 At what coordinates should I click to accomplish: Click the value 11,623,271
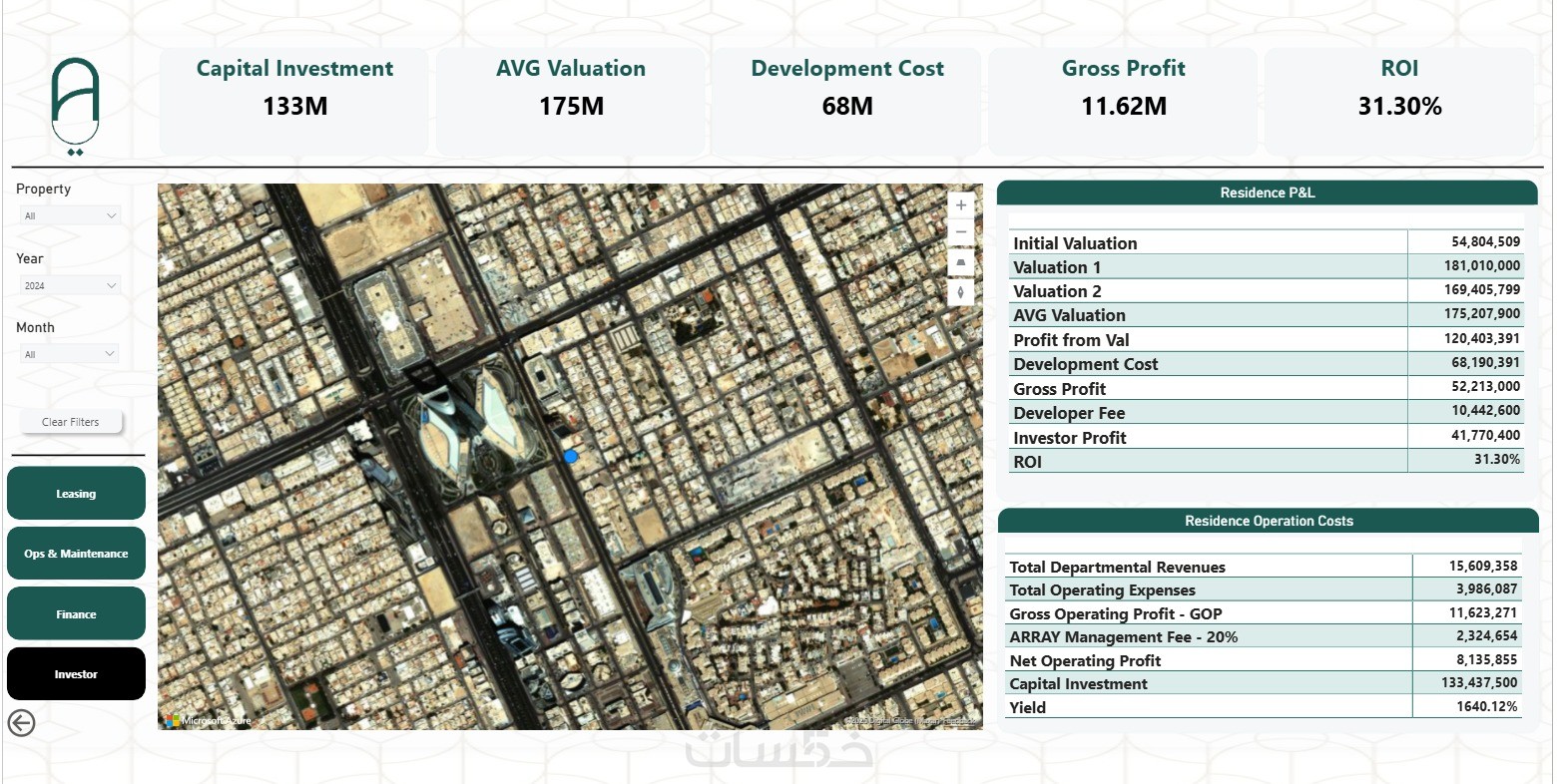pyautogui.click(x=1483, y=613)
